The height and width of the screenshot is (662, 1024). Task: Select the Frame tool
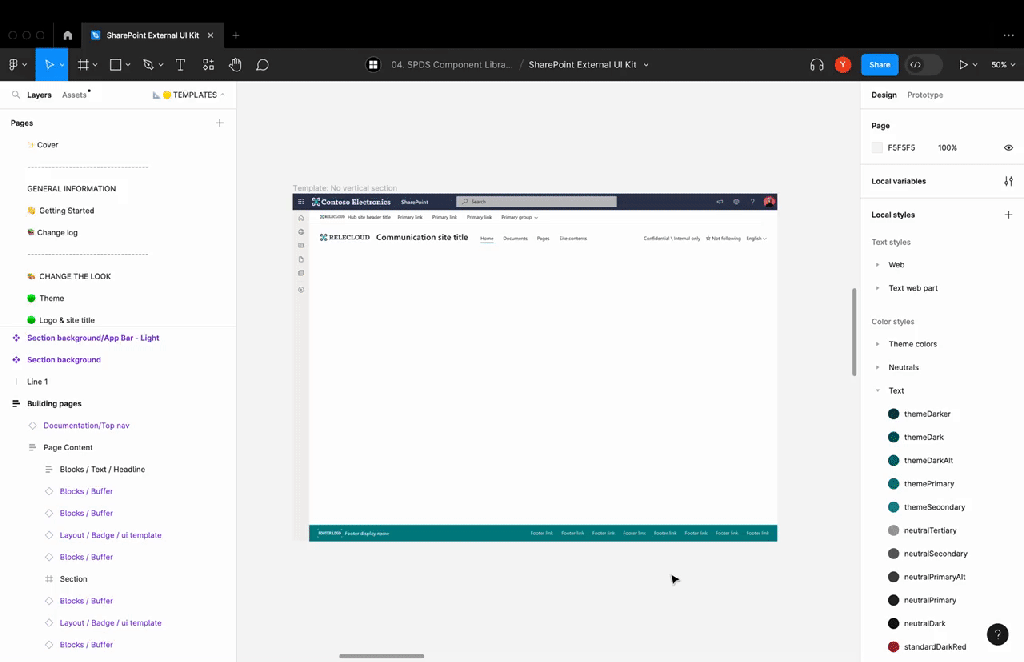coord(83,64)
